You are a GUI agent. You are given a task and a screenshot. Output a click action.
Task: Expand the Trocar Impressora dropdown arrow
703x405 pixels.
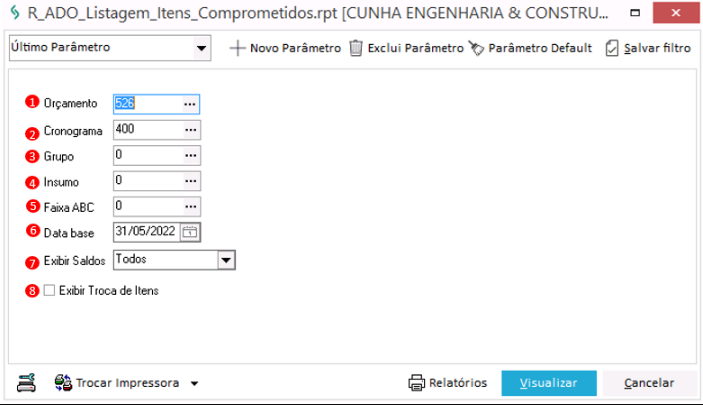point(195,383)
